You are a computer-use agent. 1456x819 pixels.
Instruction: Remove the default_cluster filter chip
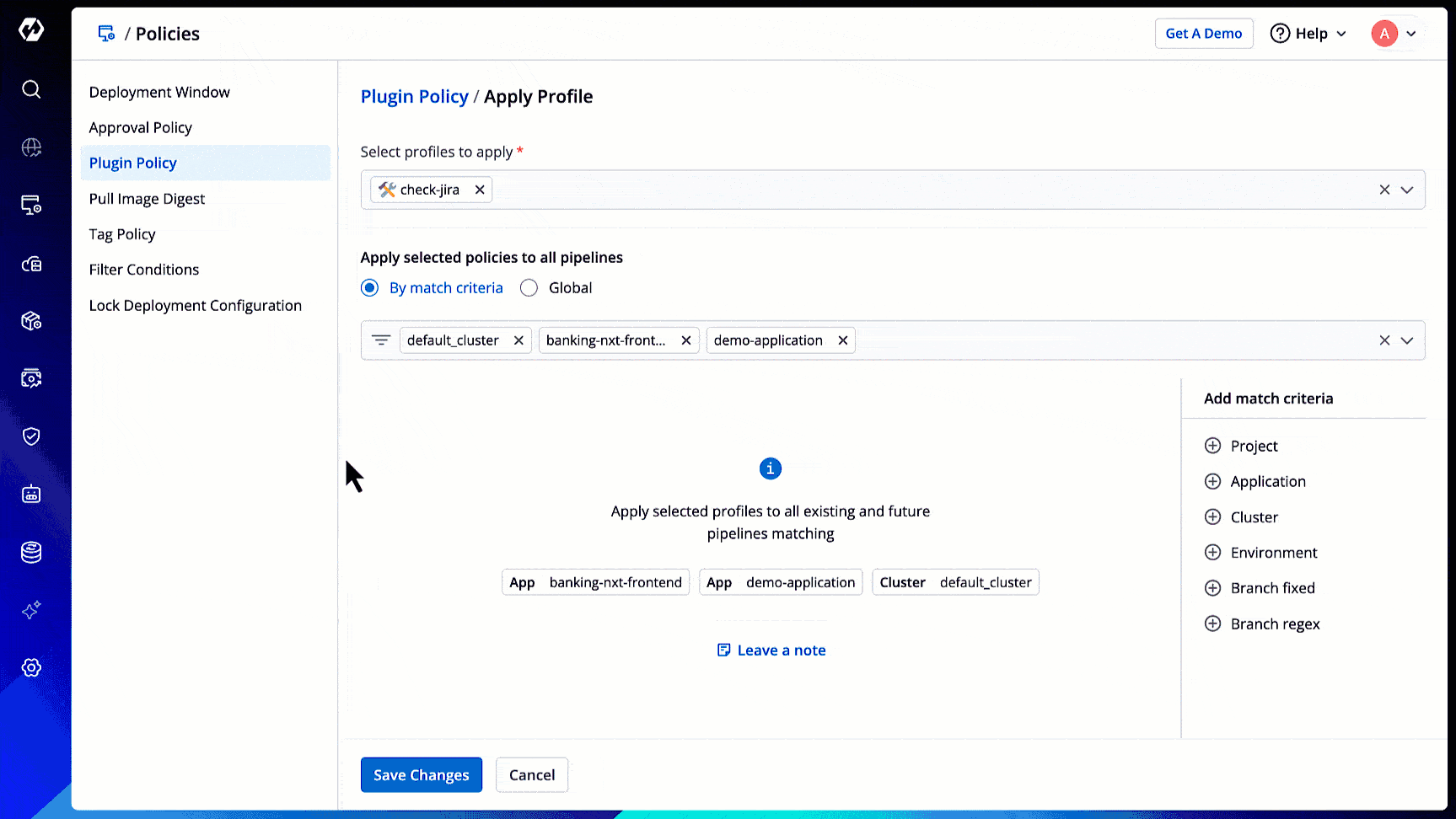tap(518, 340)
